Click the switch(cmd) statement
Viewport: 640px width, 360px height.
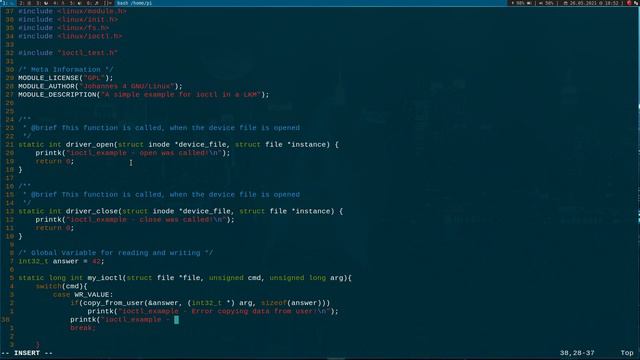pyautogui.click(x=61, y=287)
